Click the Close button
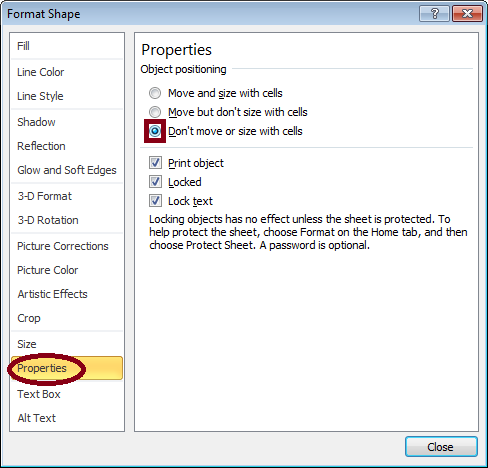This screenshot has width=488, height=468. (x=441, y=447)
